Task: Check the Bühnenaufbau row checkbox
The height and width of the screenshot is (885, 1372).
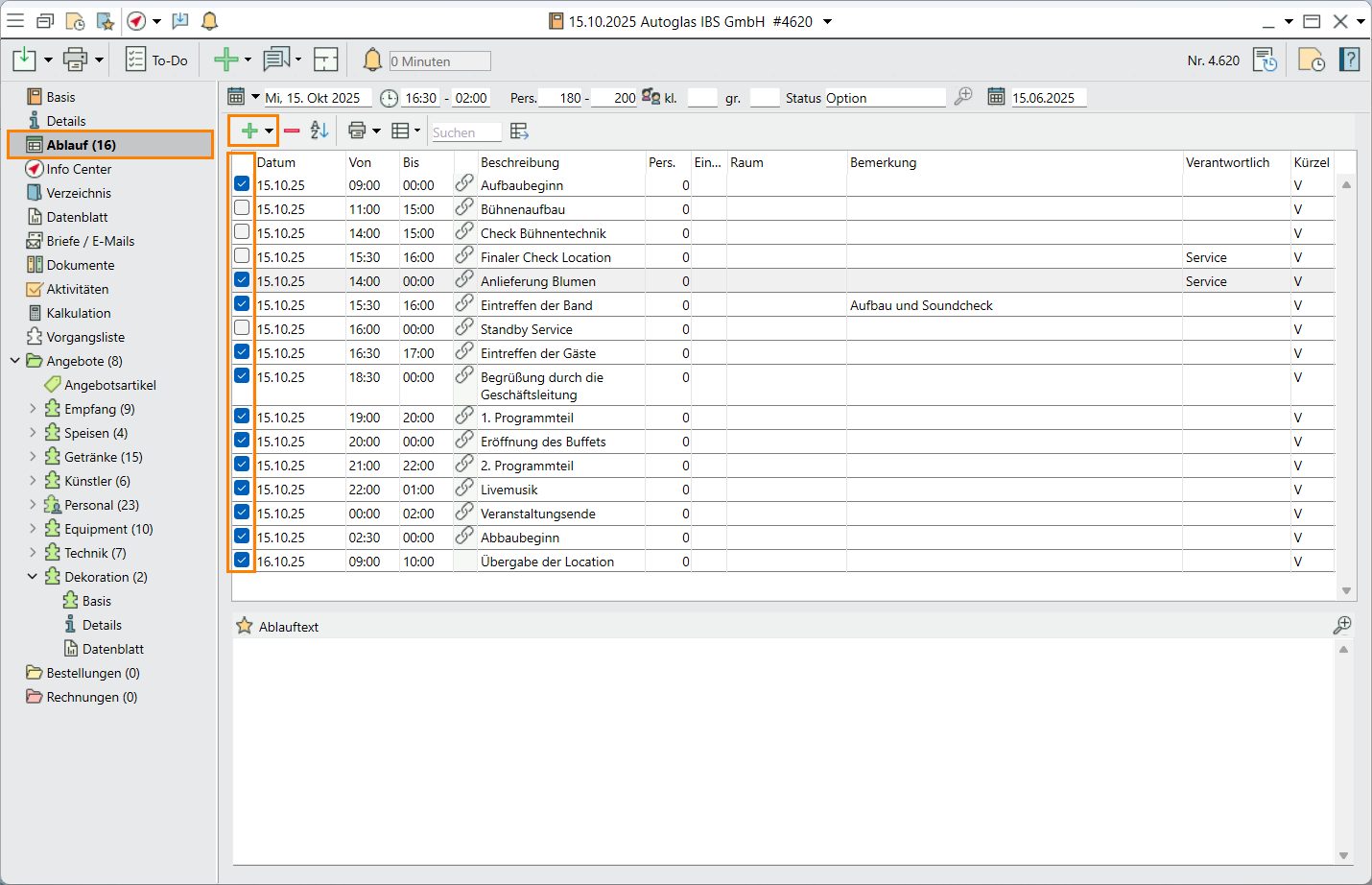Action: (x=242, y=208)
